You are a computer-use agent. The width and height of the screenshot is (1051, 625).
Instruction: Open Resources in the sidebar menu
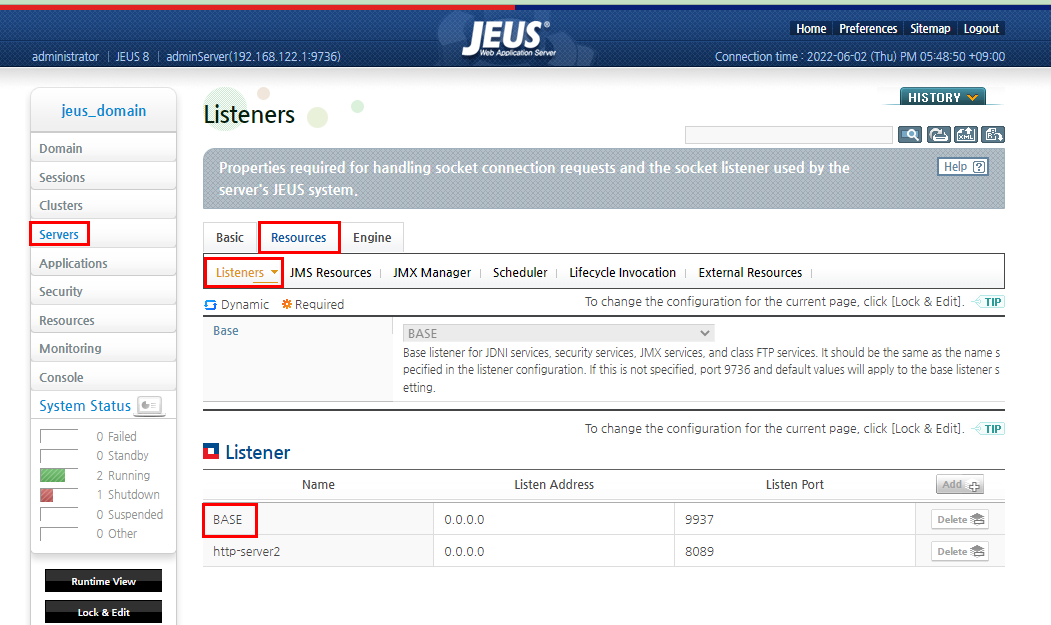tap(103, 320)
